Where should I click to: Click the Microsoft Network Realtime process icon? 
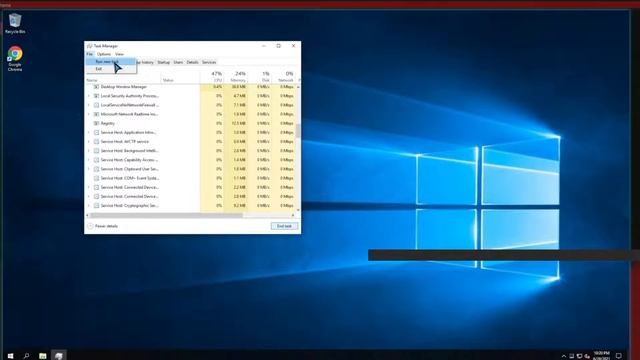(x=96, y=114)
